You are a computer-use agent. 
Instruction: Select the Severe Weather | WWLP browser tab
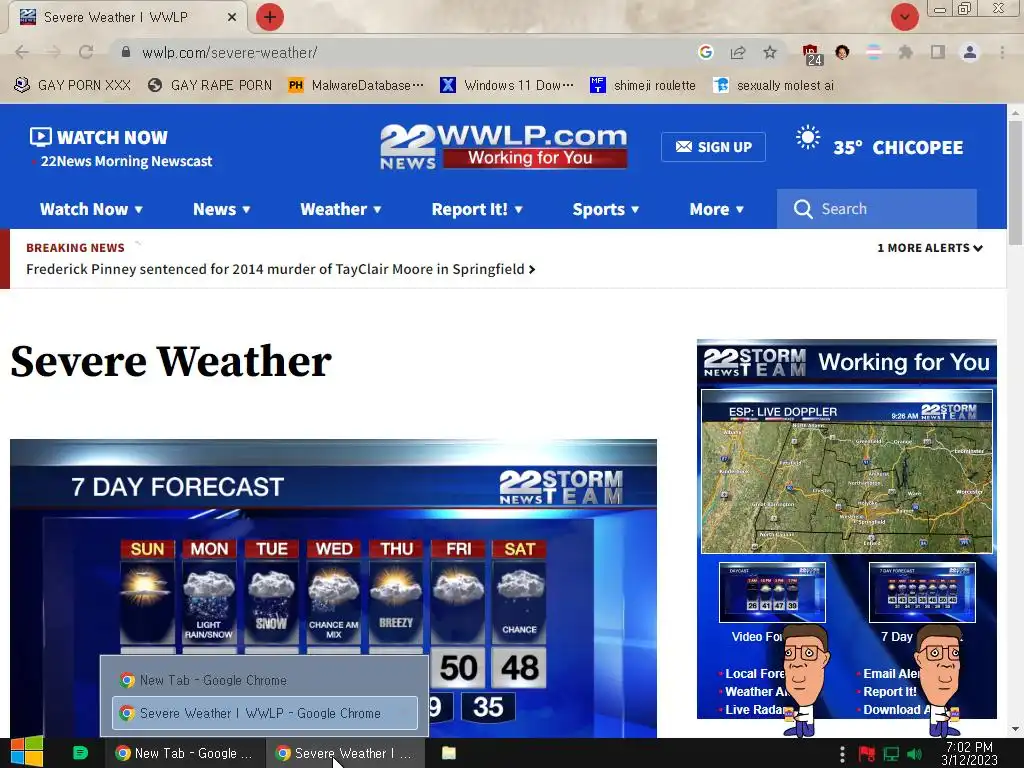(127, 18)
